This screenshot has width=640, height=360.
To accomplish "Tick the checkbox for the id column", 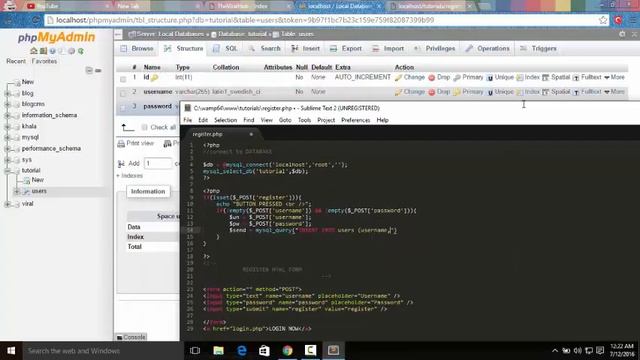I will tap(123, 79).
